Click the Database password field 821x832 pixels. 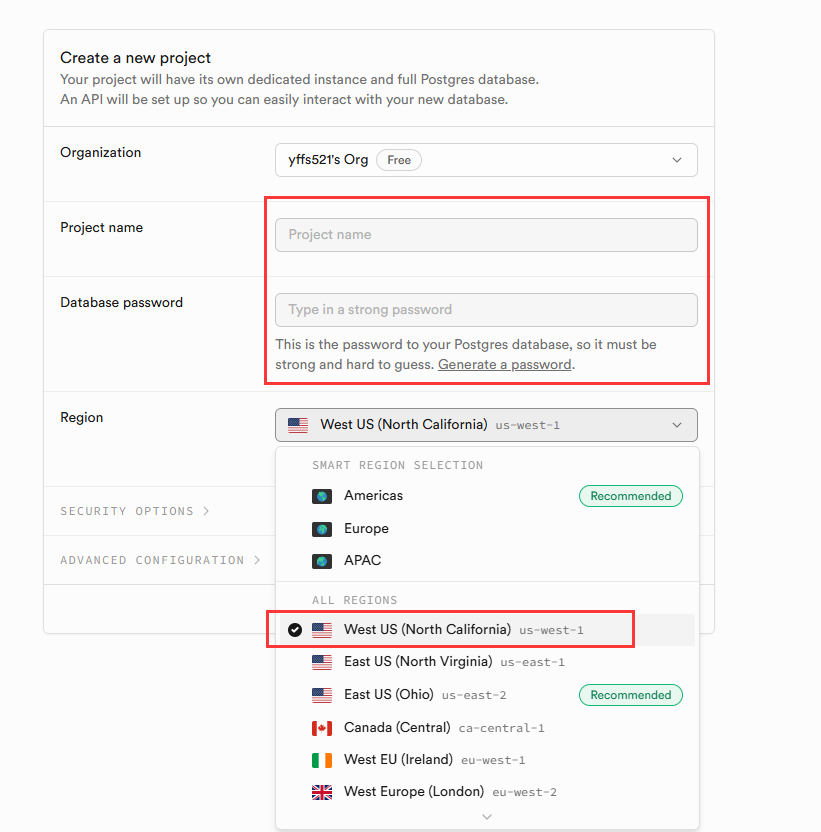pos(486,310)
